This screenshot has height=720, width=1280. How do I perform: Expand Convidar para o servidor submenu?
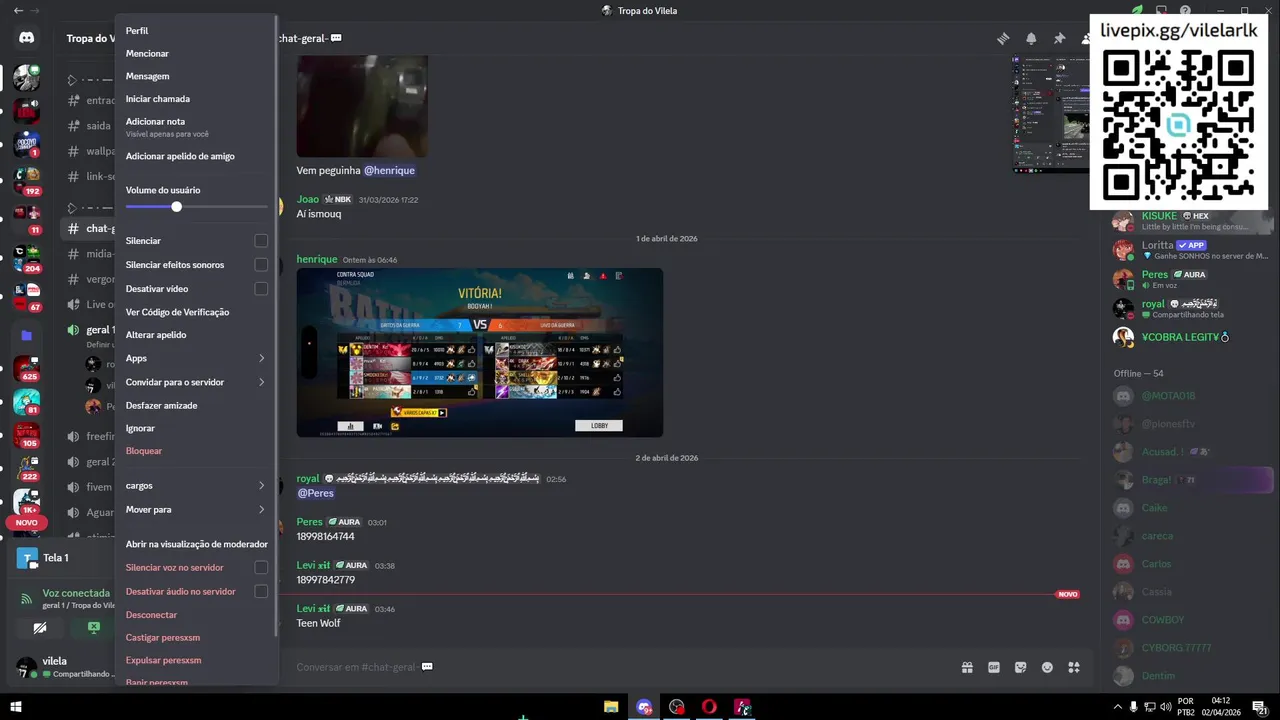click(196, 382)
